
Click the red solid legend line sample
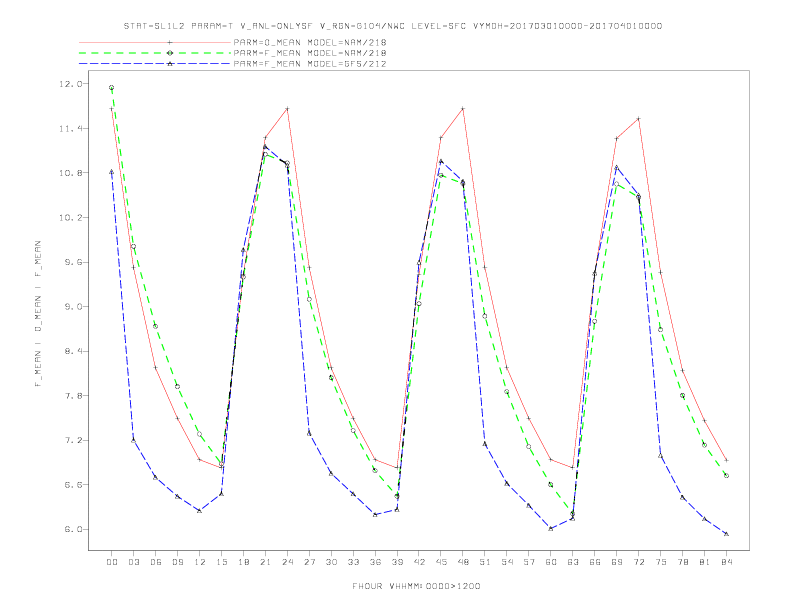[x=155, y=42]
